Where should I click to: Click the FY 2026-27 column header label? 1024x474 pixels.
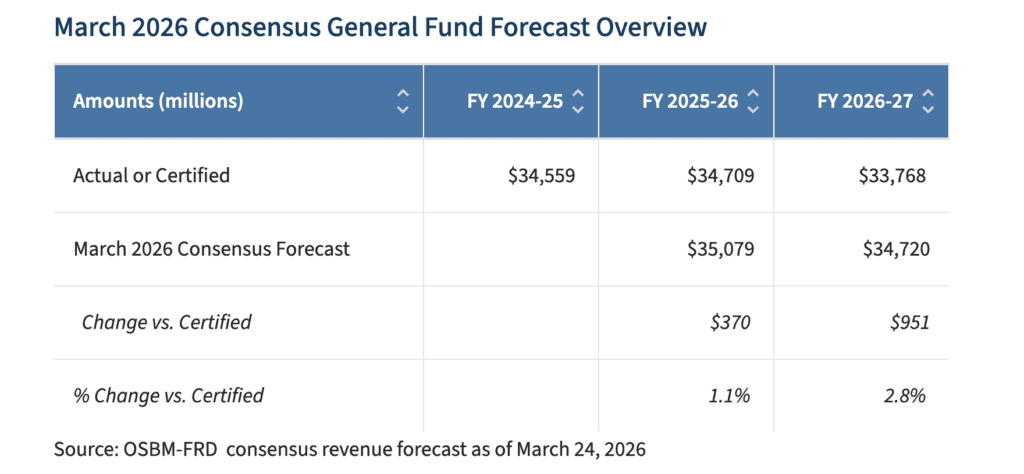click(865, 101)
